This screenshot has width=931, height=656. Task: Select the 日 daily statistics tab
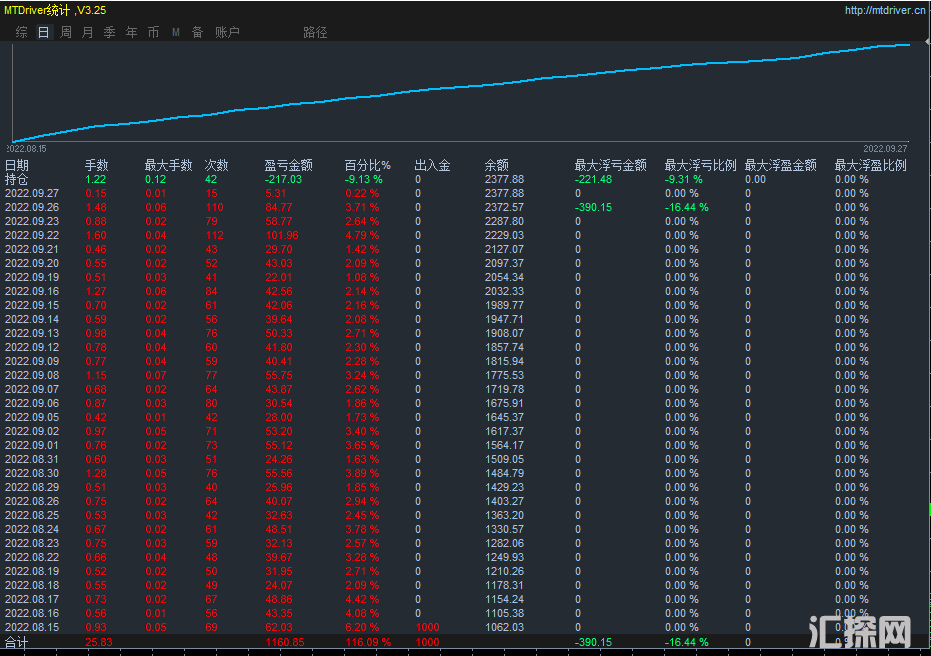click(x=43, y=32)
